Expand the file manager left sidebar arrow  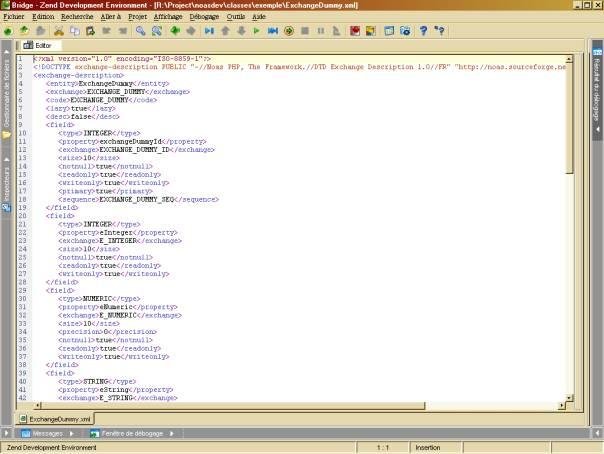(x=7, y=51)
